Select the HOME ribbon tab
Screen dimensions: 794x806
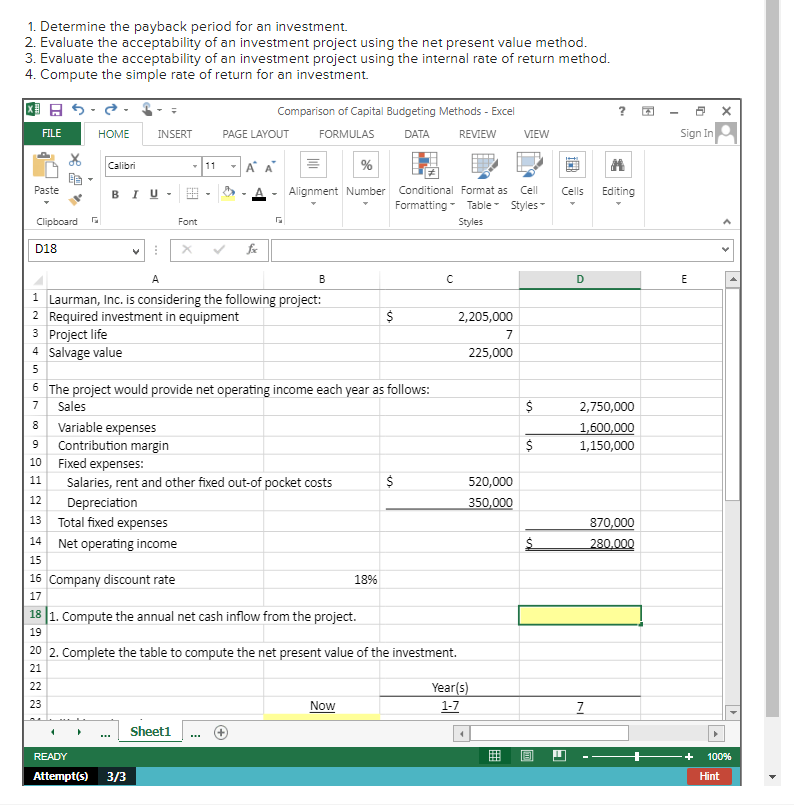[x=114, y=134]
